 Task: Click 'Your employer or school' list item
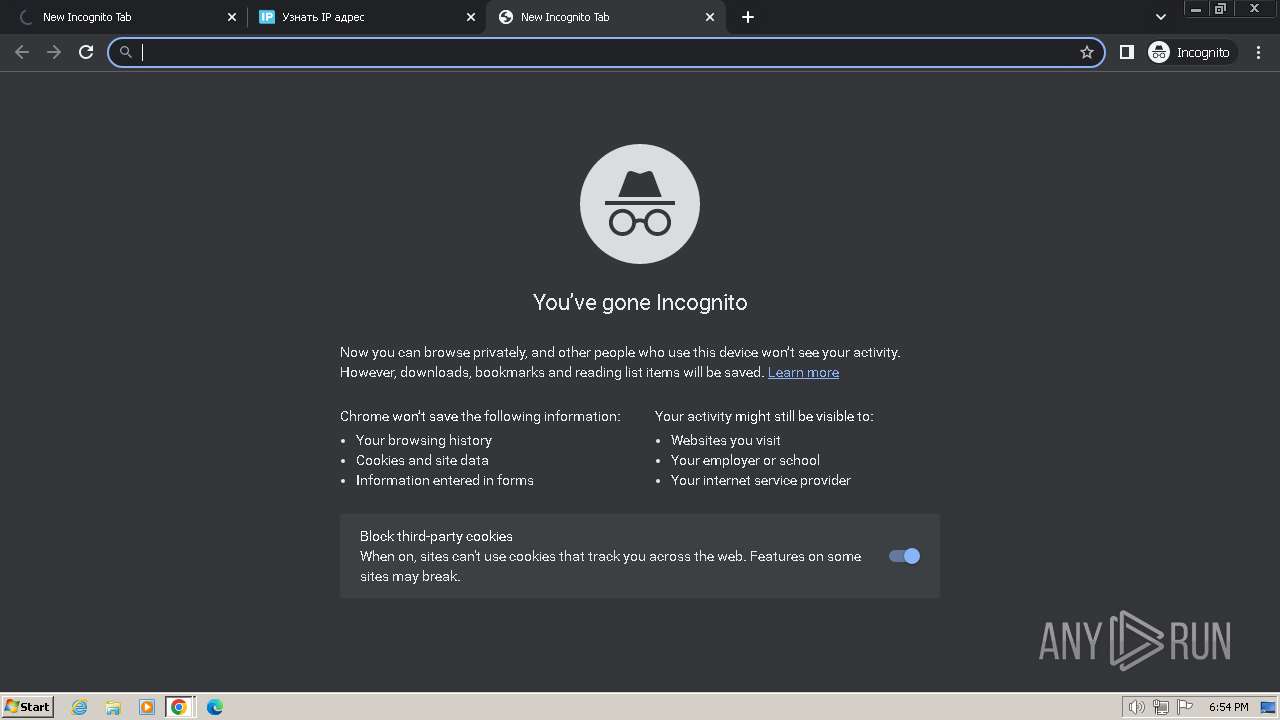745,460
